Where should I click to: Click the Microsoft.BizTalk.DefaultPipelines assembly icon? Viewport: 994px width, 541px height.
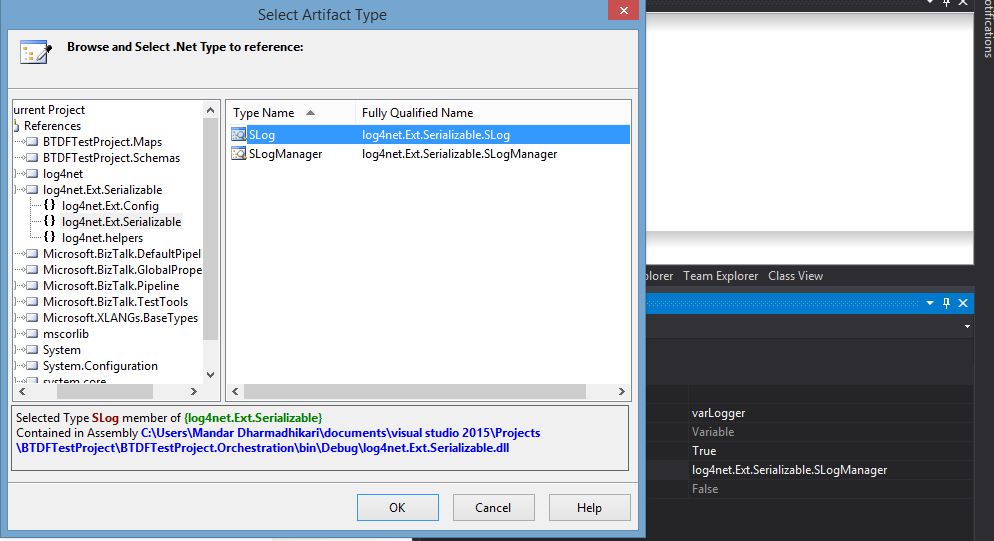coord(32,254)
